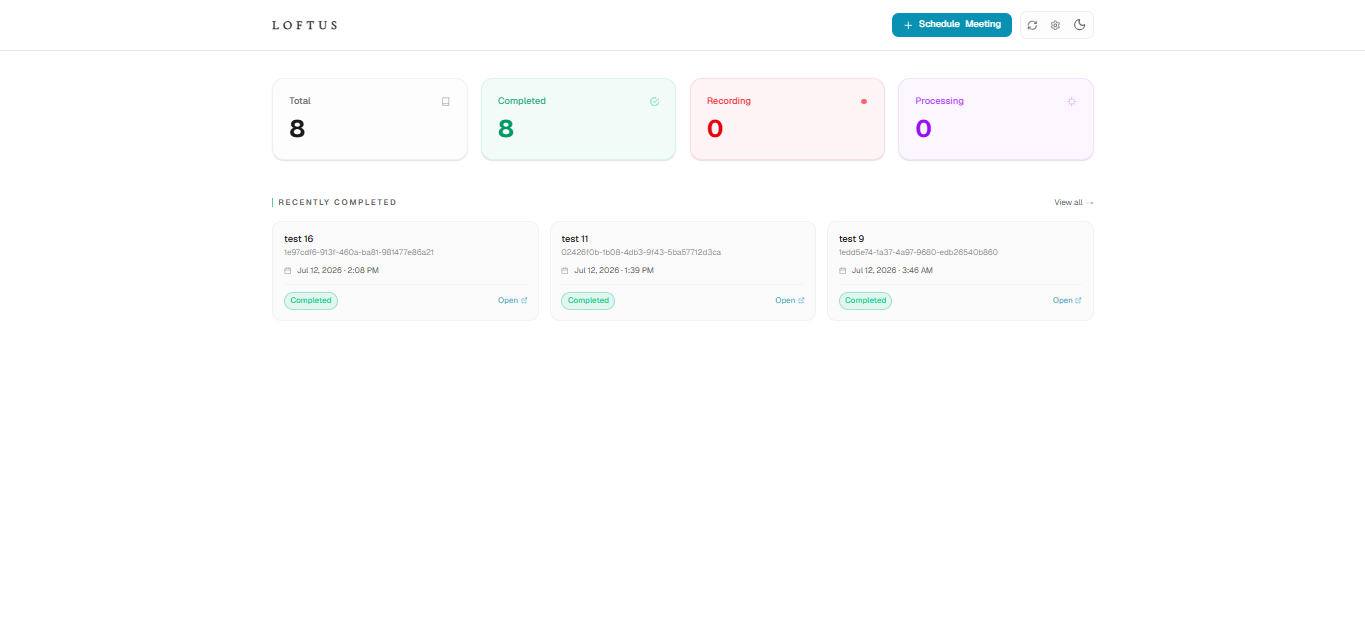The height and width of the screenshot is (636, 1365).
Task: Select the Completed stat card
Action: (578, 119)
